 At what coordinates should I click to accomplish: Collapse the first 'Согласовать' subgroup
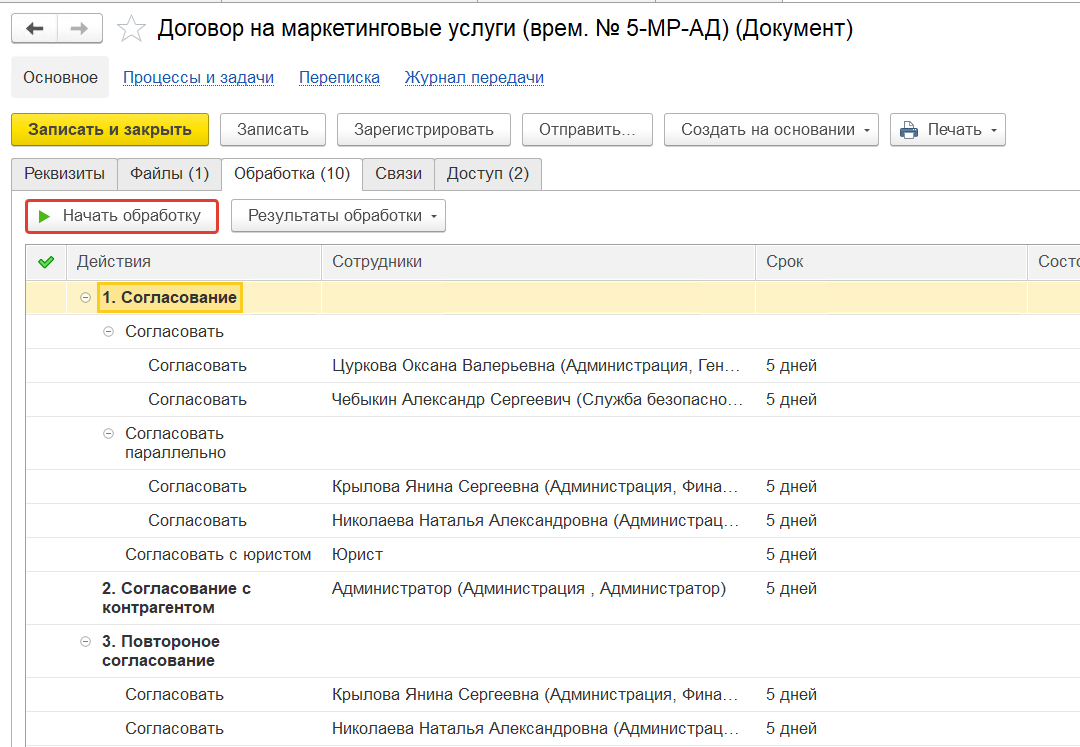click(109, 332)
